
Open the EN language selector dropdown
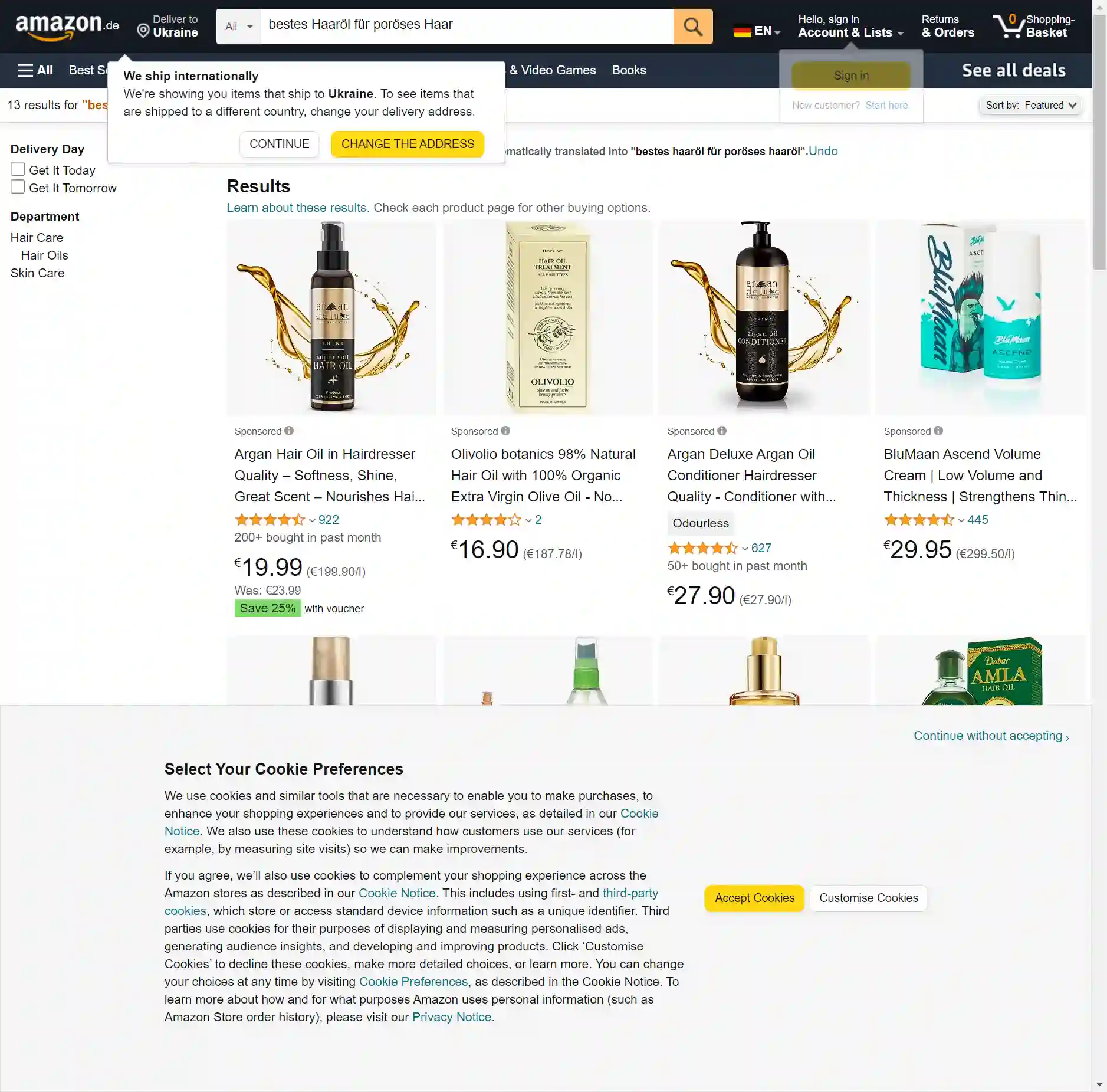coord(757,31)
